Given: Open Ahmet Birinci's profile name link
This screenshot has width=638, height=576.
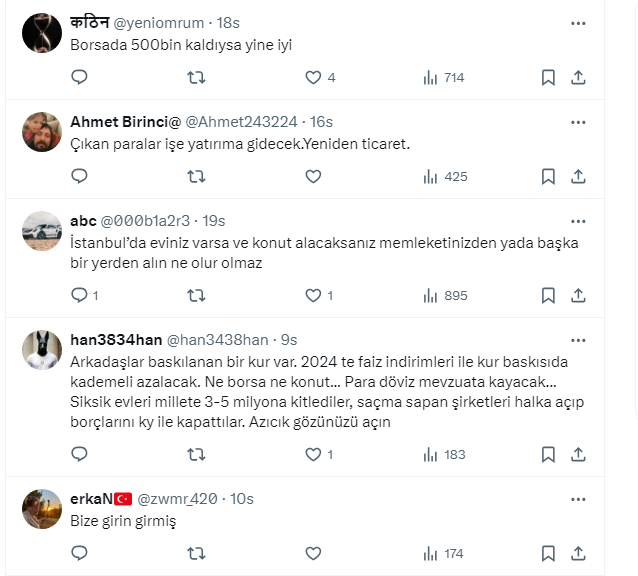Looking at the screenshot, I should (125, 121).
